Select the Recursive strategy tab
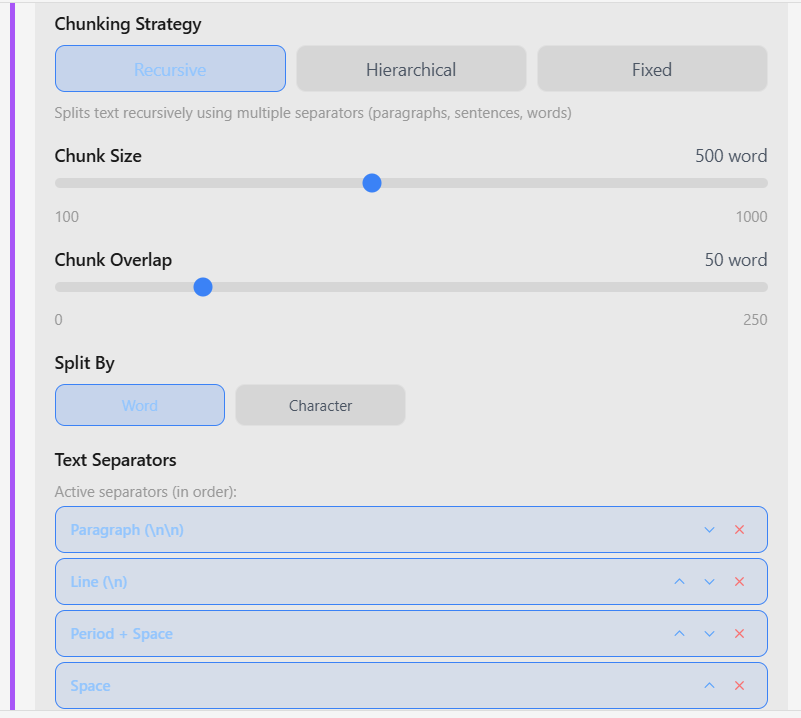Viewport: 801px width, 718px height. tap(170, 68)
